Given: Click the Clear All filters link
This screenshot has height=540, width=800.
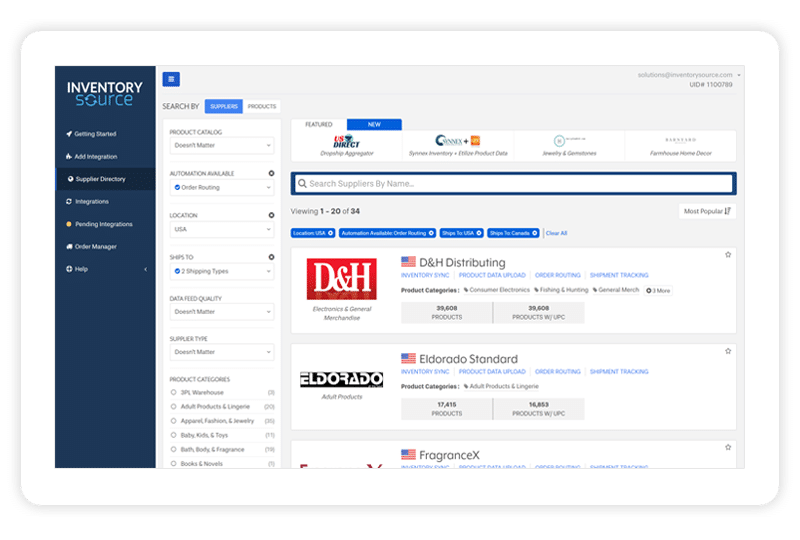Looking at the screenshot, I should 556,233.
